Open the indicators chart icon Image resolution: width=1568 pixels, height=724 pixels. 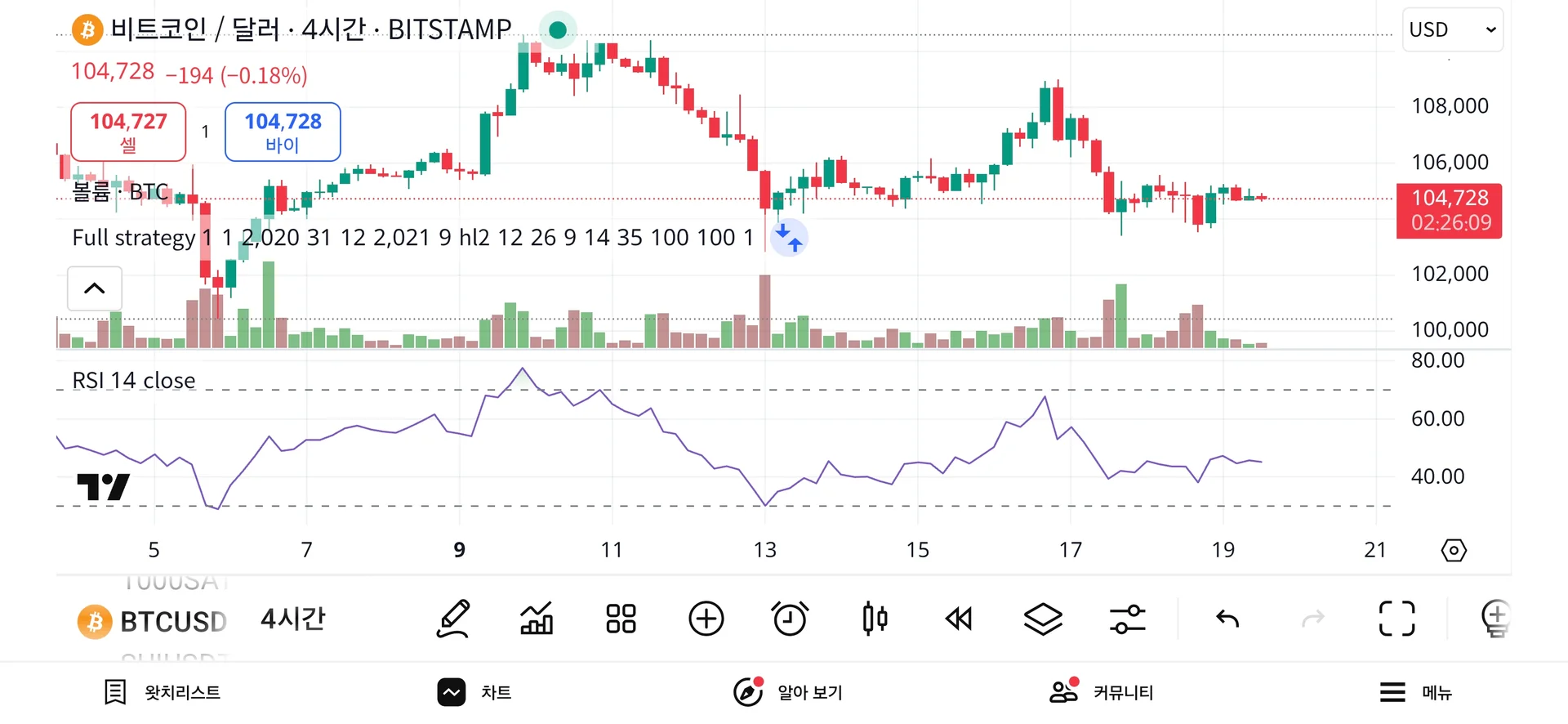tap(537, 619)
